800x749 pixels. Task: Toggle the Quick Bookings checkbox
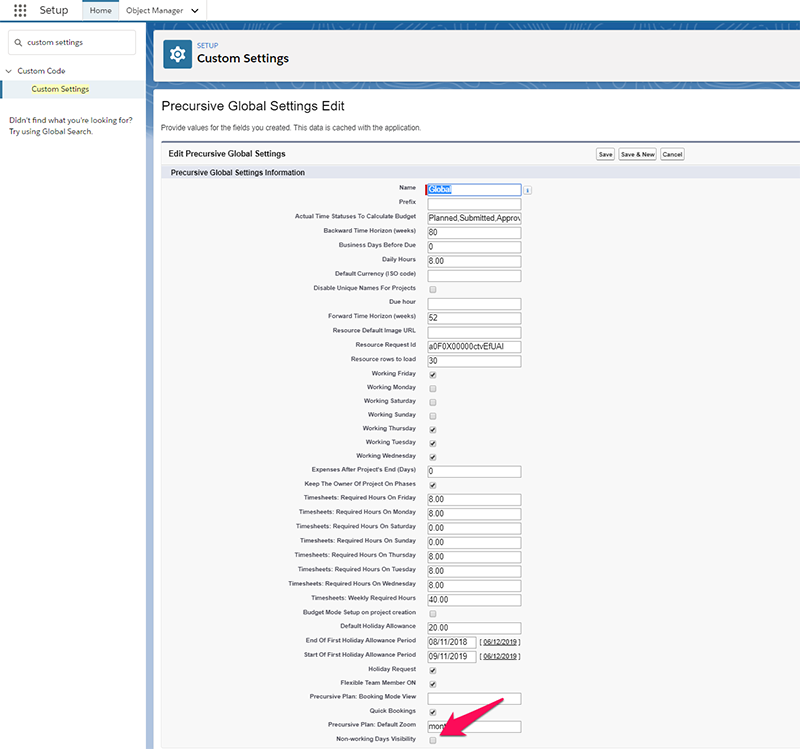click(433, 712)
